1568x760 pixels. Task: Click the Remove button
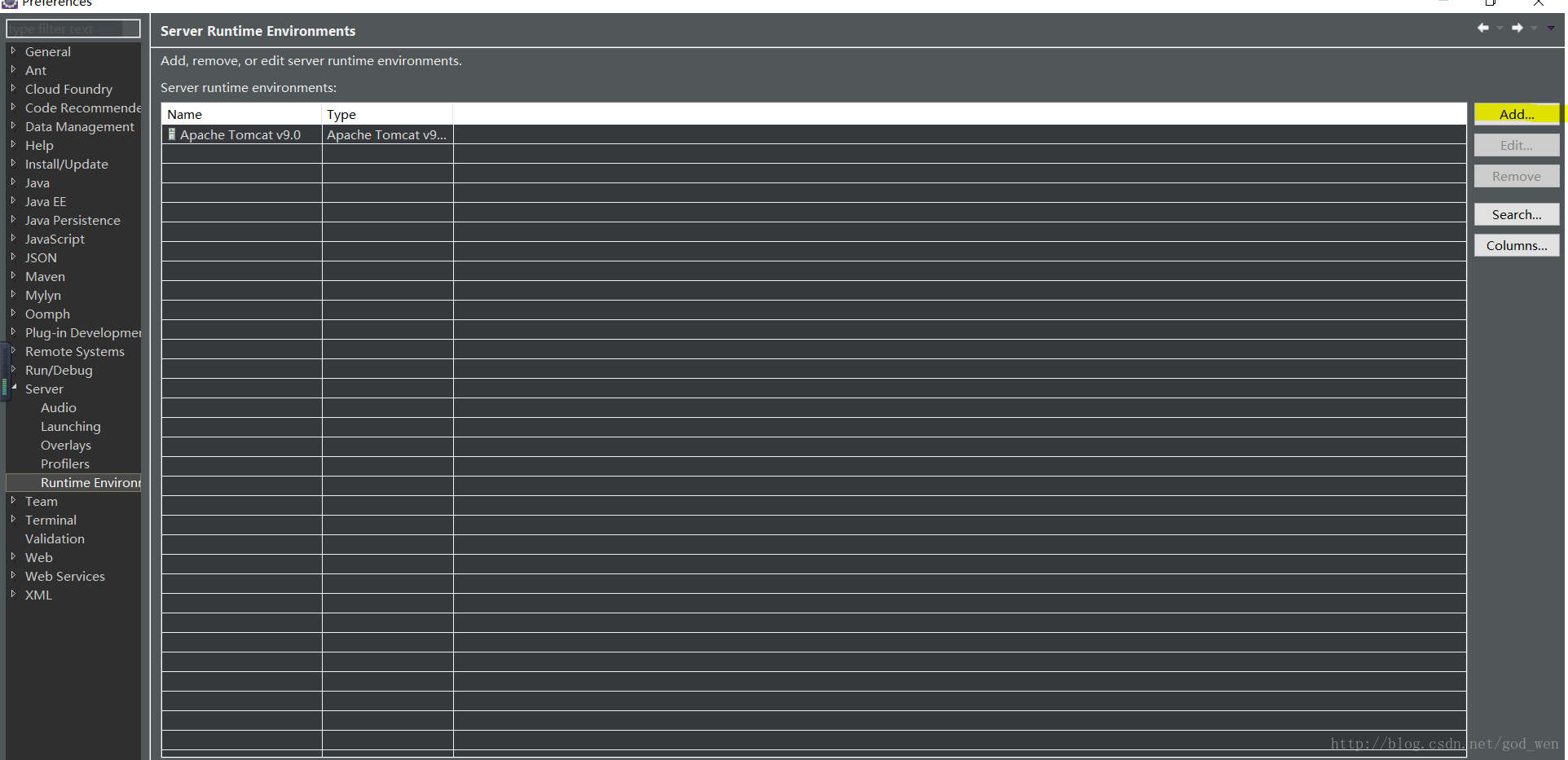(x=1517, y=176)
